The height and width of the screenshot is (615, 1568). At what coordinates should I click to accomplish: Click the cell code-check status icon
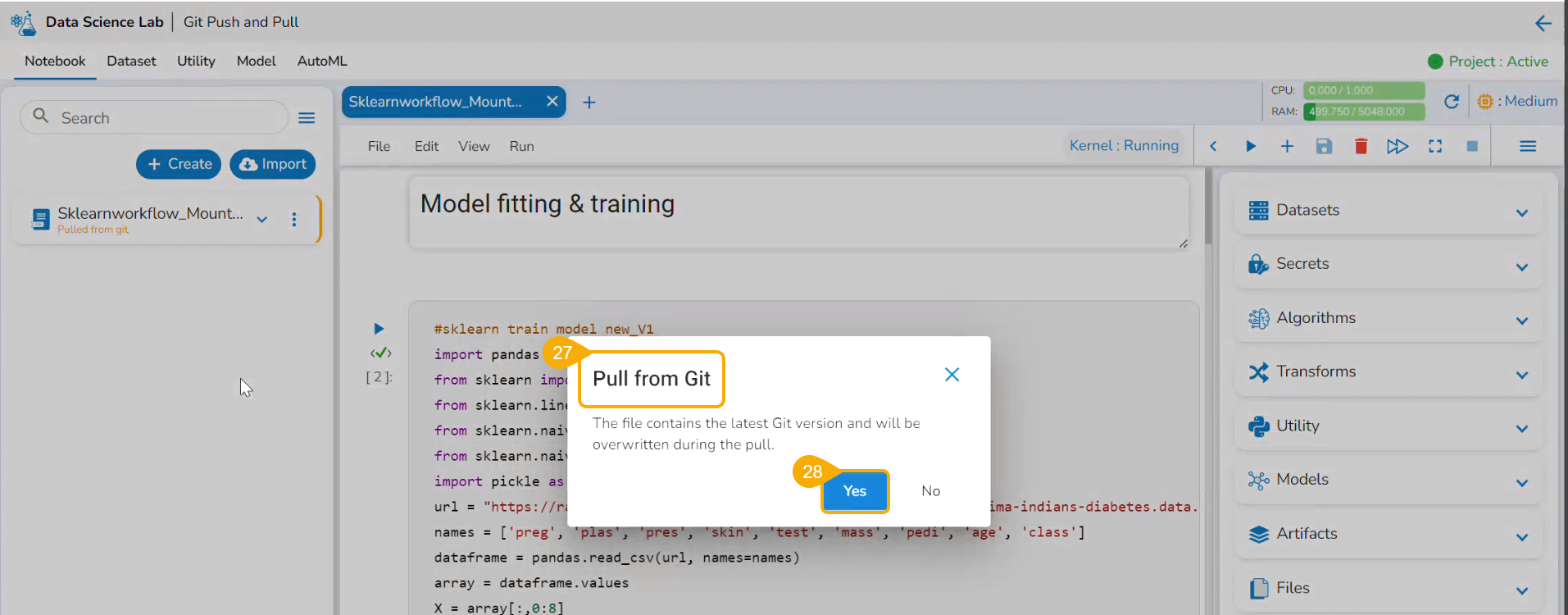click(x=381, y=353)
